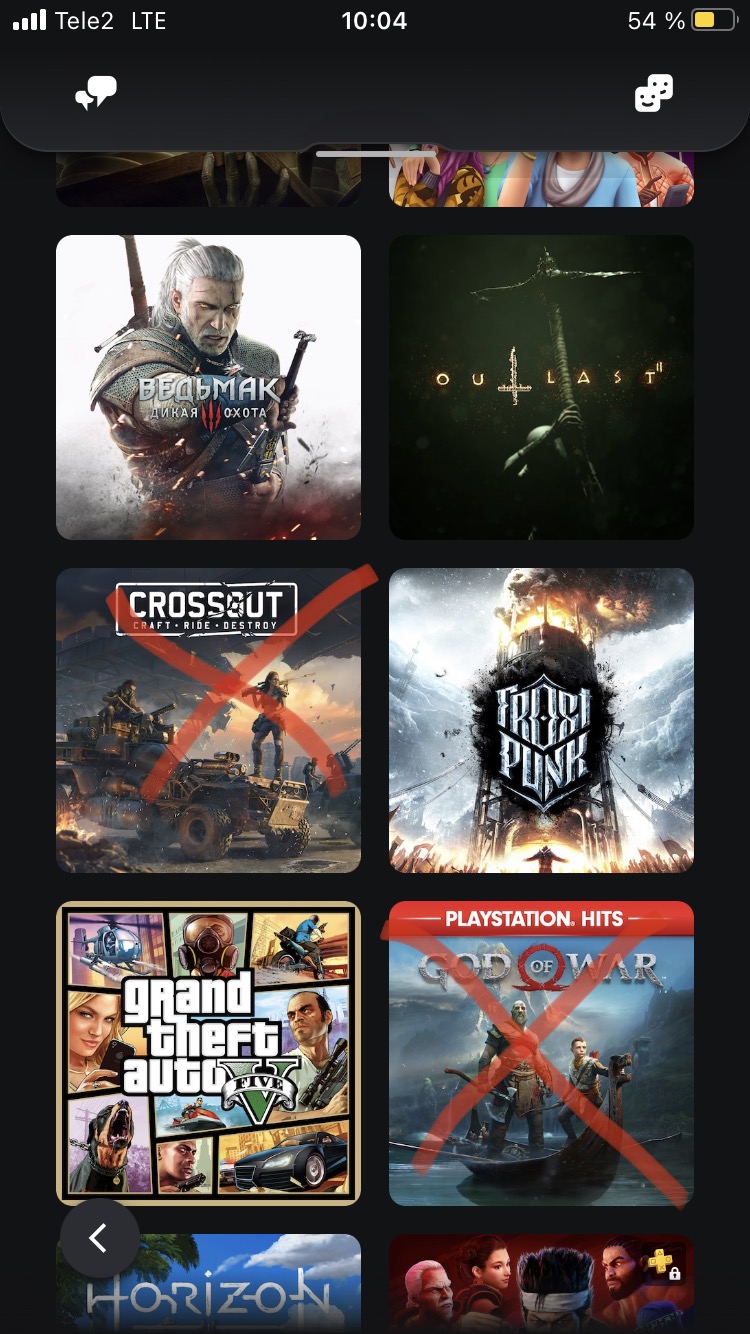This screenshot has width=750, height=1334.
Task: Open the fighting game tile with PS Plus badge
Action: click(x=541, y=1284)
